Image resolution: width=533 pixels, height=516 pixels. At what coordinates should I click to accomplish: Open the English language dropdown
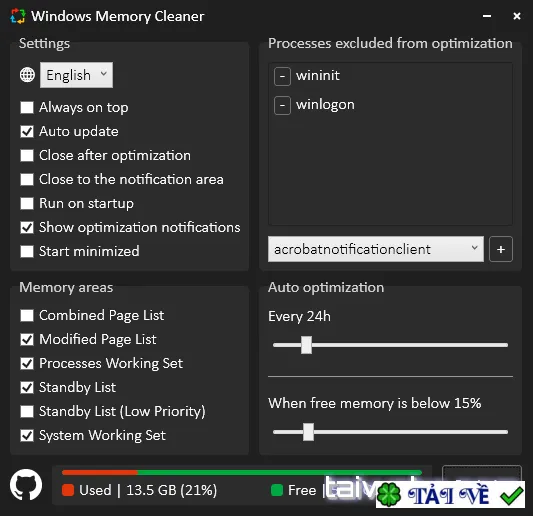76,75
